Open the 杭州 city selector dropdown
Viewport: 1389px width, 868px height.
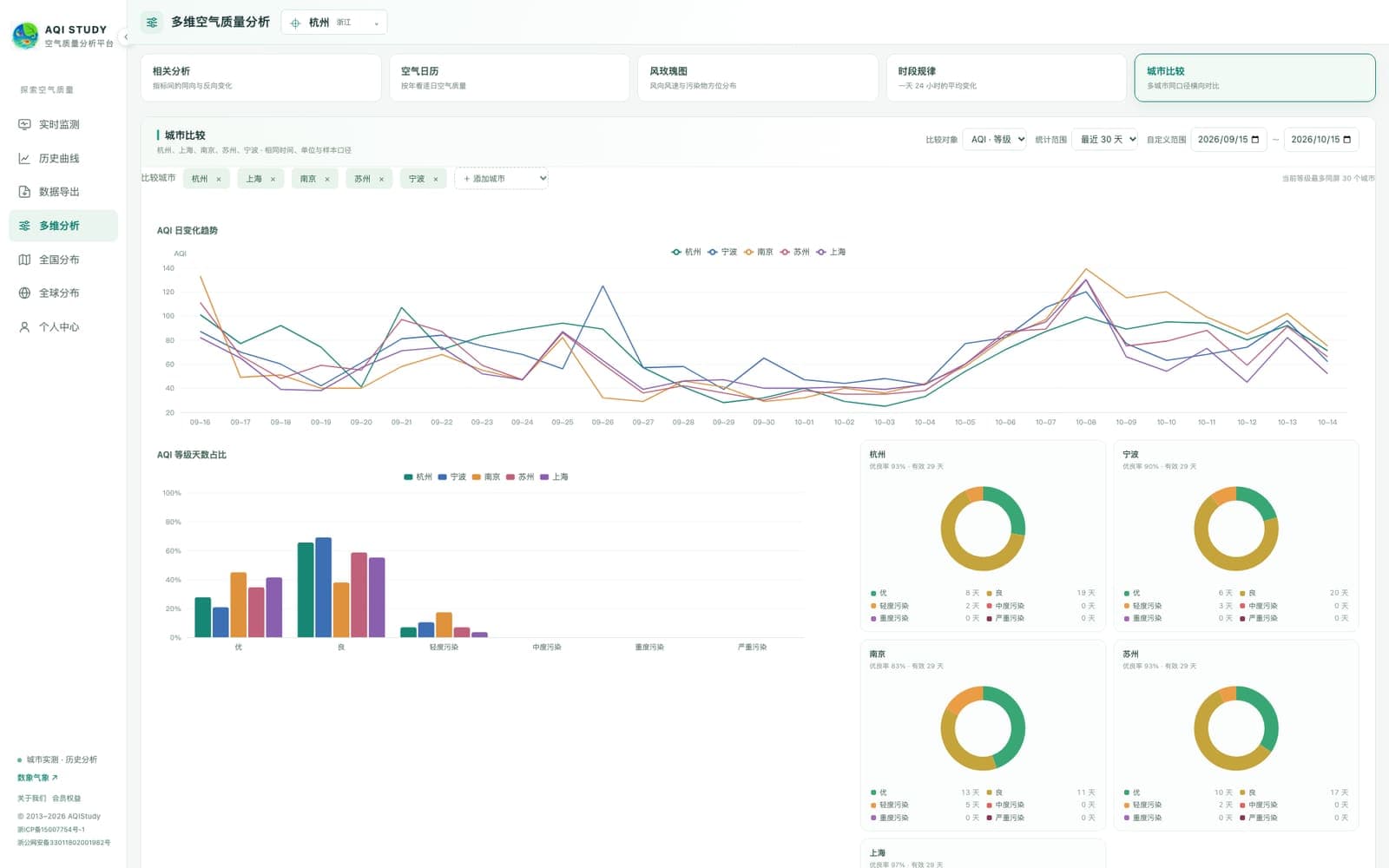[334, 23]
